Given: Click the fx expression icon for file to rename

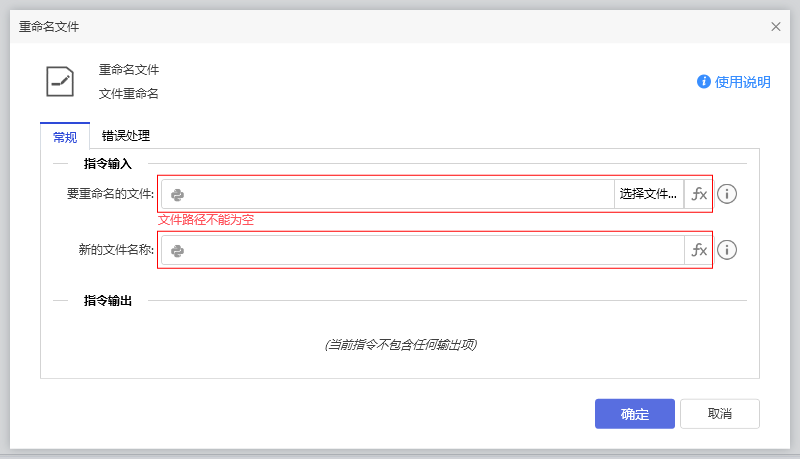Looking at the screenshot, I should (699, 194).
